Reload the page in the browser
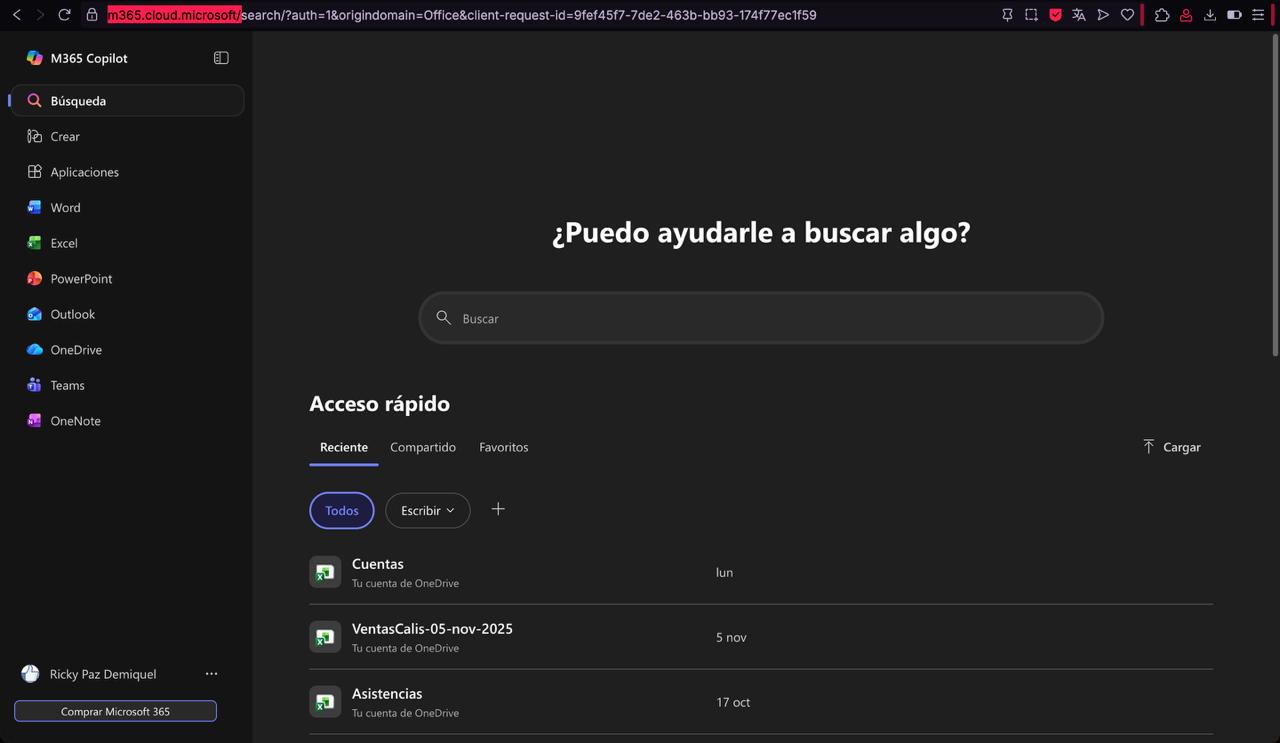This screenshot has width=1280, height=743. (x=64, y=15)
